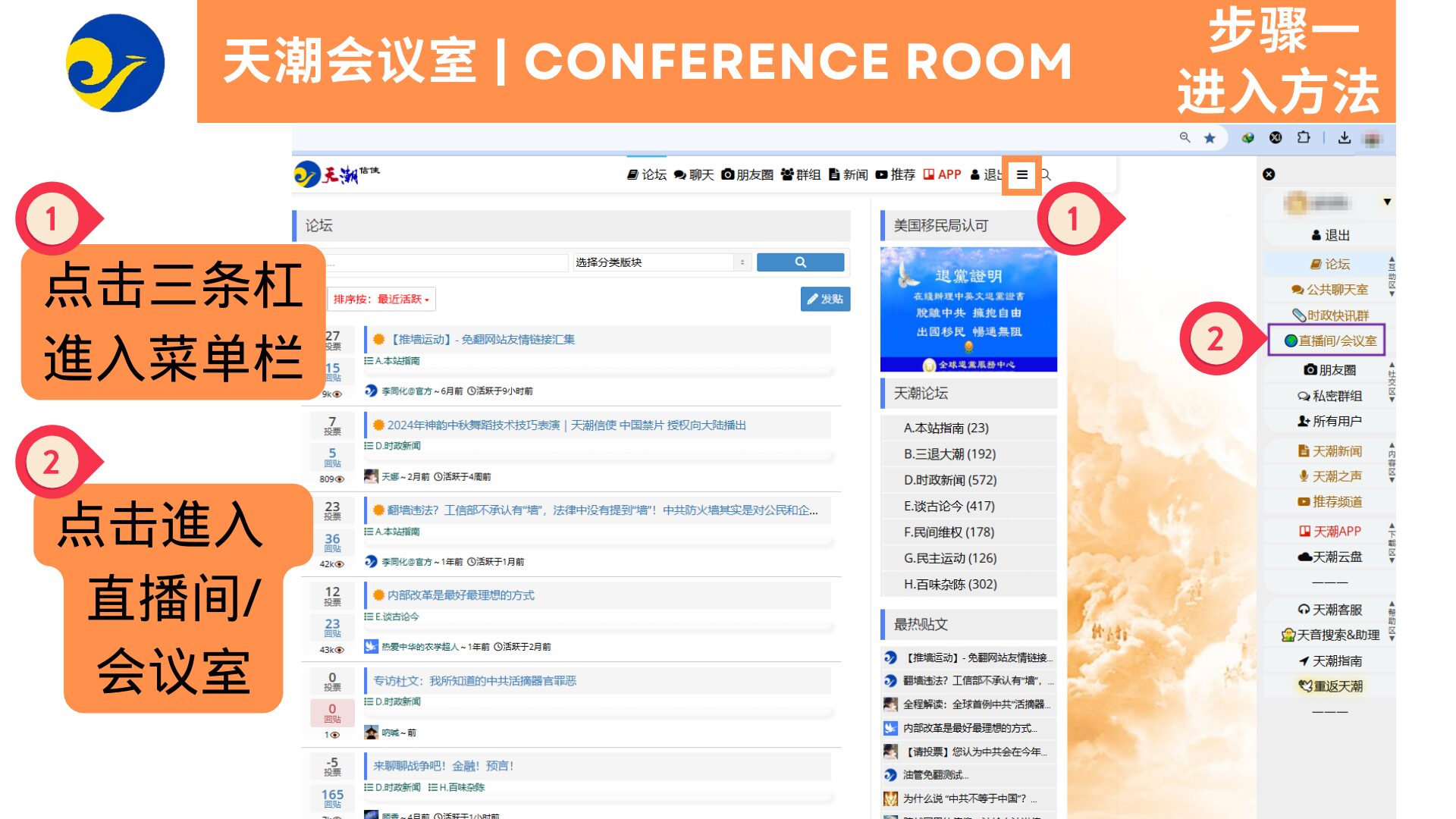Click 退出 in the side menu
This screenshot has width=1456, height=819.
[x=1330, y=235]
